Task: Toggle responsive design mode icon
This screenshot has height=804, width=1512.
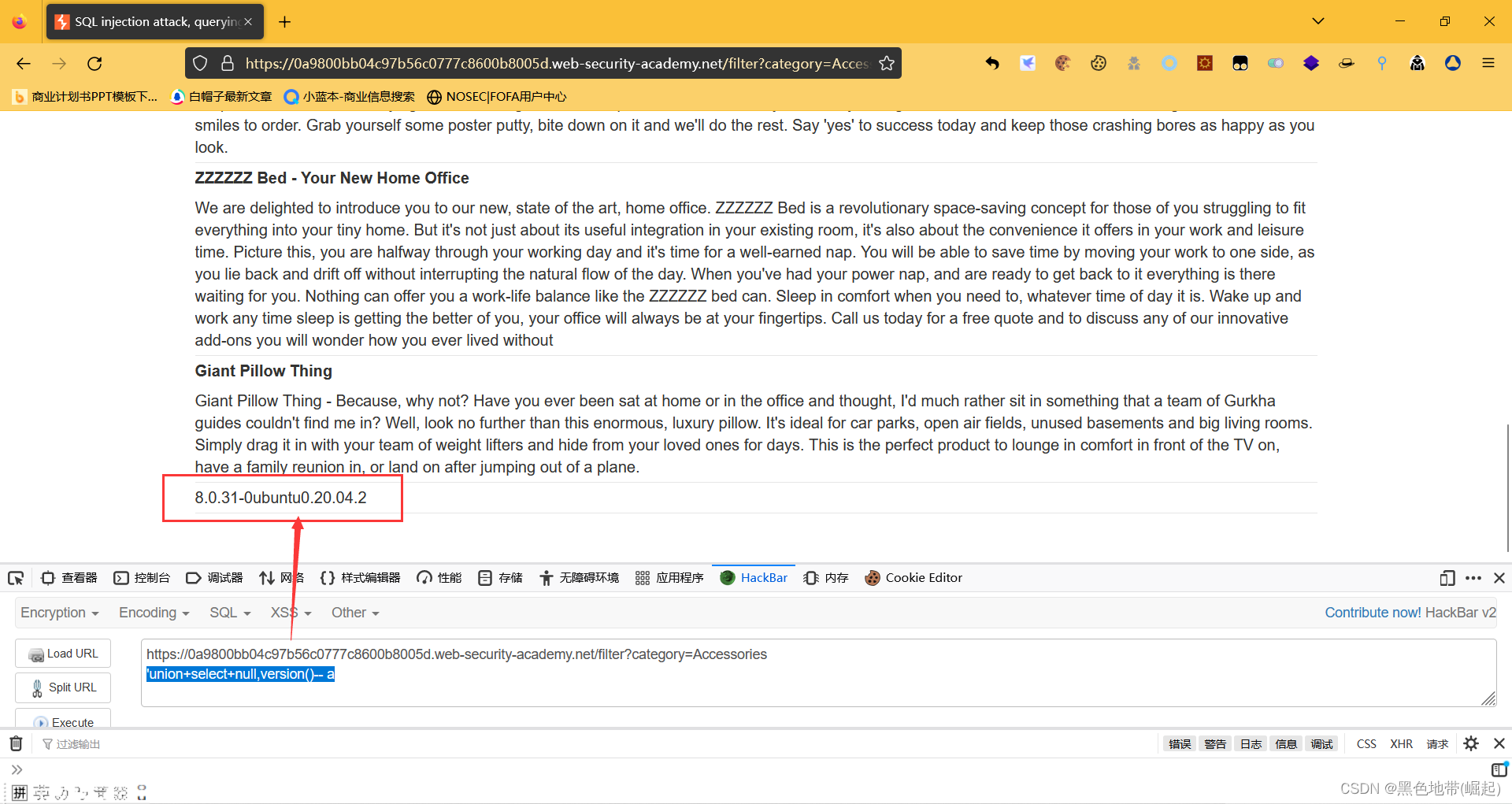Action: click(x=1447, y=578)
